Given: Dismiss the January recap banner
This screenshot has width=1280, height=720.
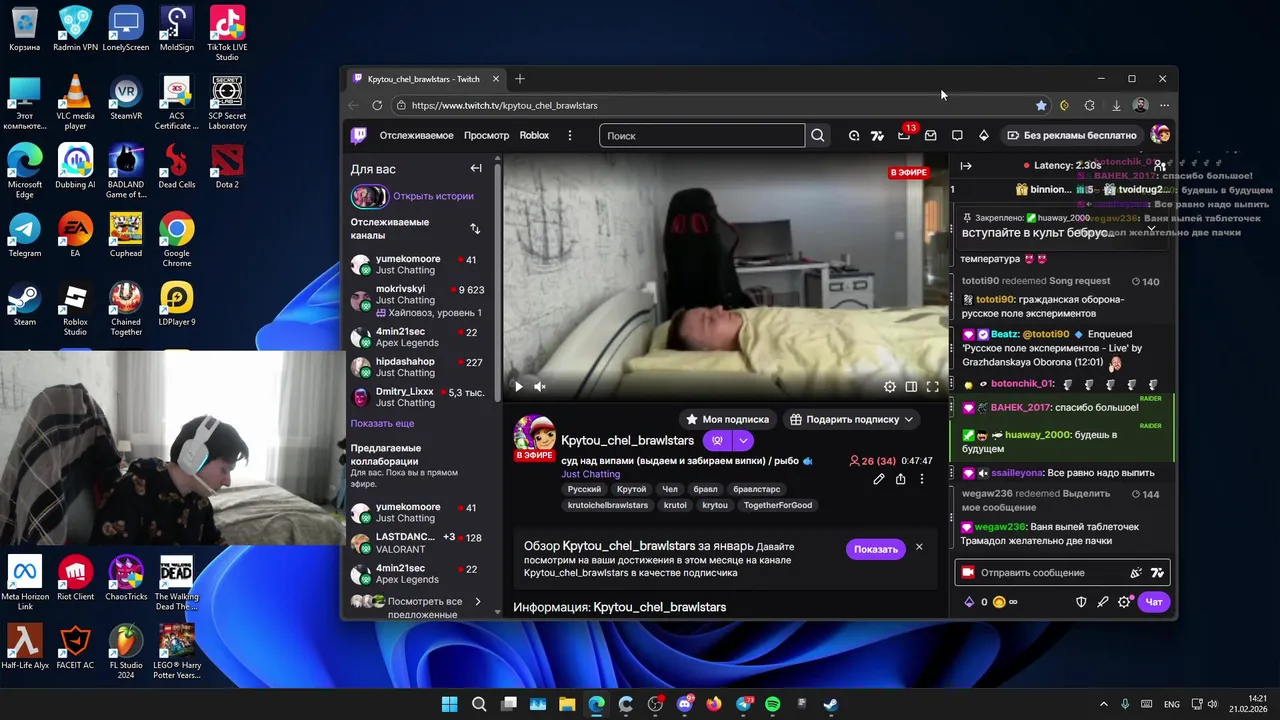Looking at the screenshot, I should (x=919, y=547).
